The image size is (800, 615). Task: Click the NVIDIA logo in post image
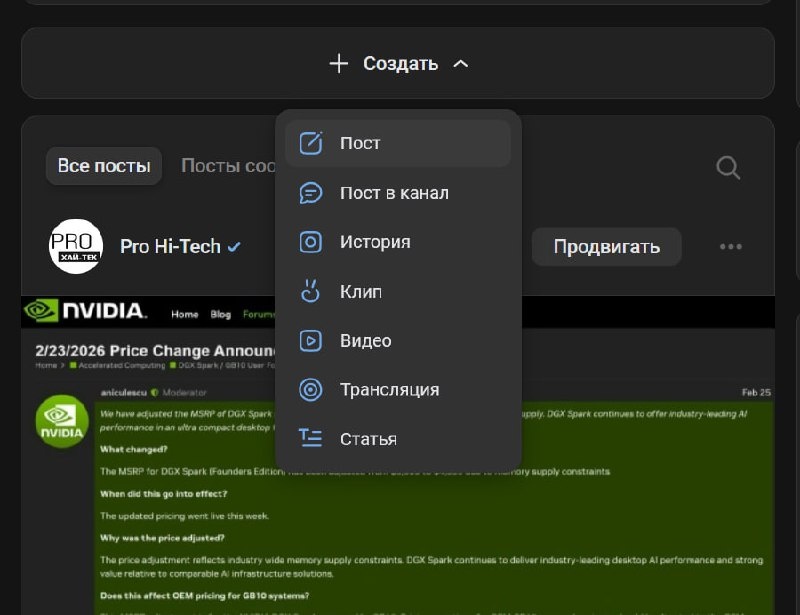tap(85, 310)
